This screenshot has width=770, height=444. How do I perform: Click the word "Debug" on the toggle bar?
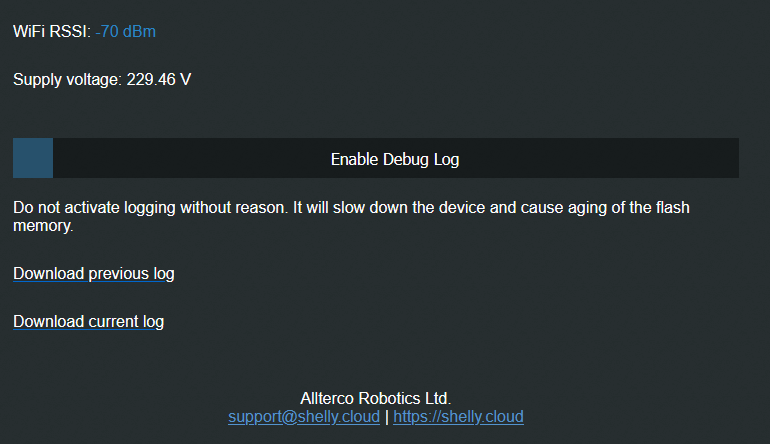(x=408, y=159)
